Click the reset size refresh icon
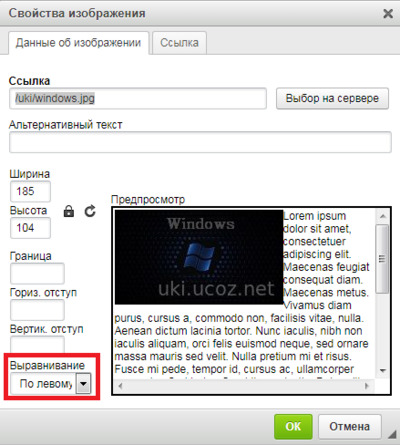The height and width of the screenshot is (445, 400). pos(90,211)
